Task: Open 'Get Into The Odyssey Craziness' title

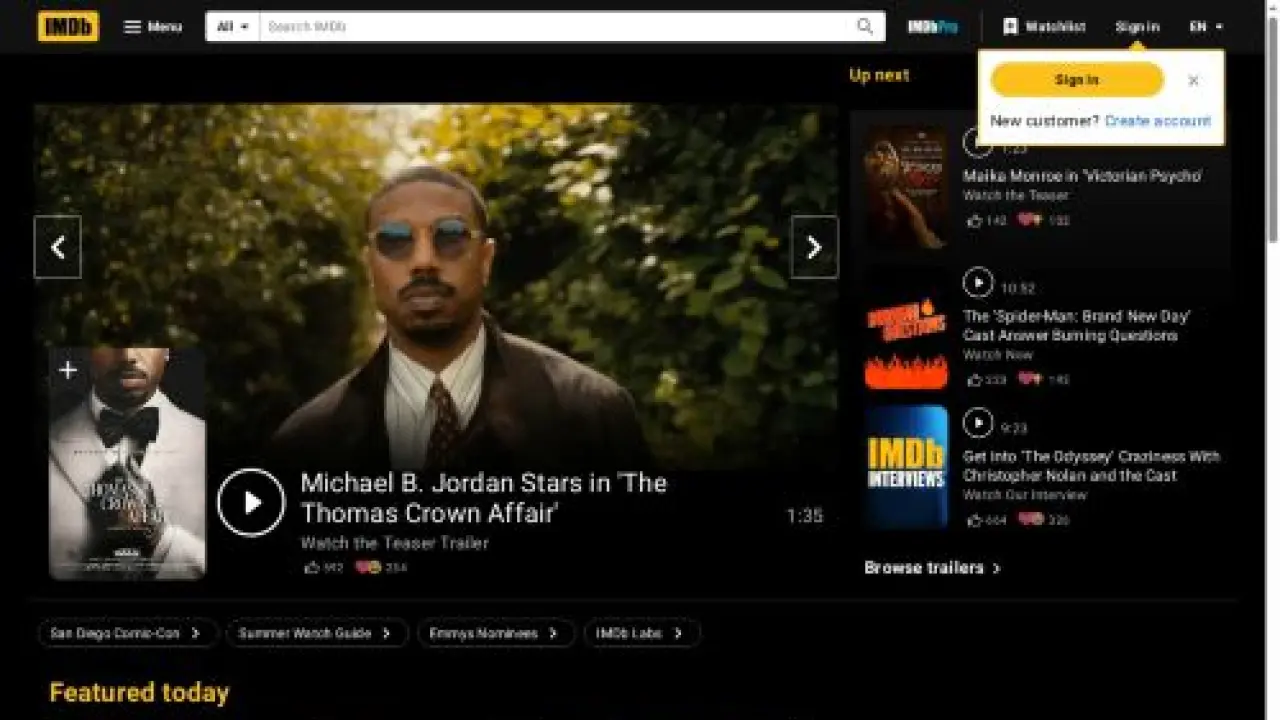Action: click(1091, 466)
